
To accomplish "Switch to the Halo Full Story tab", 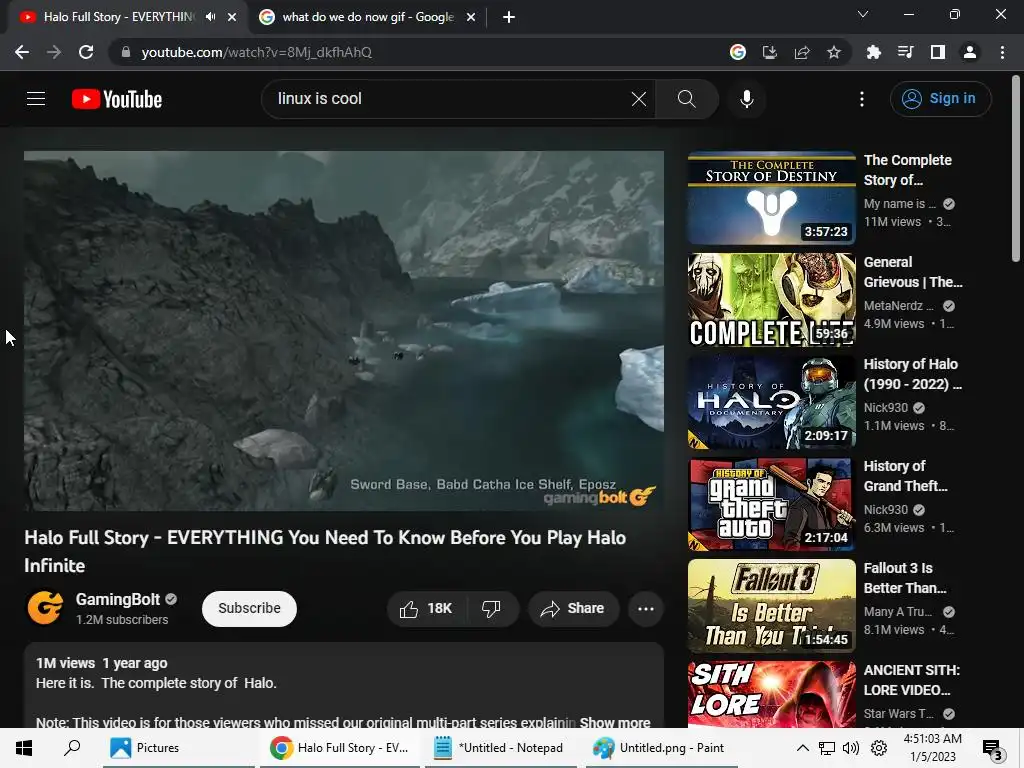I will (118, 17).
